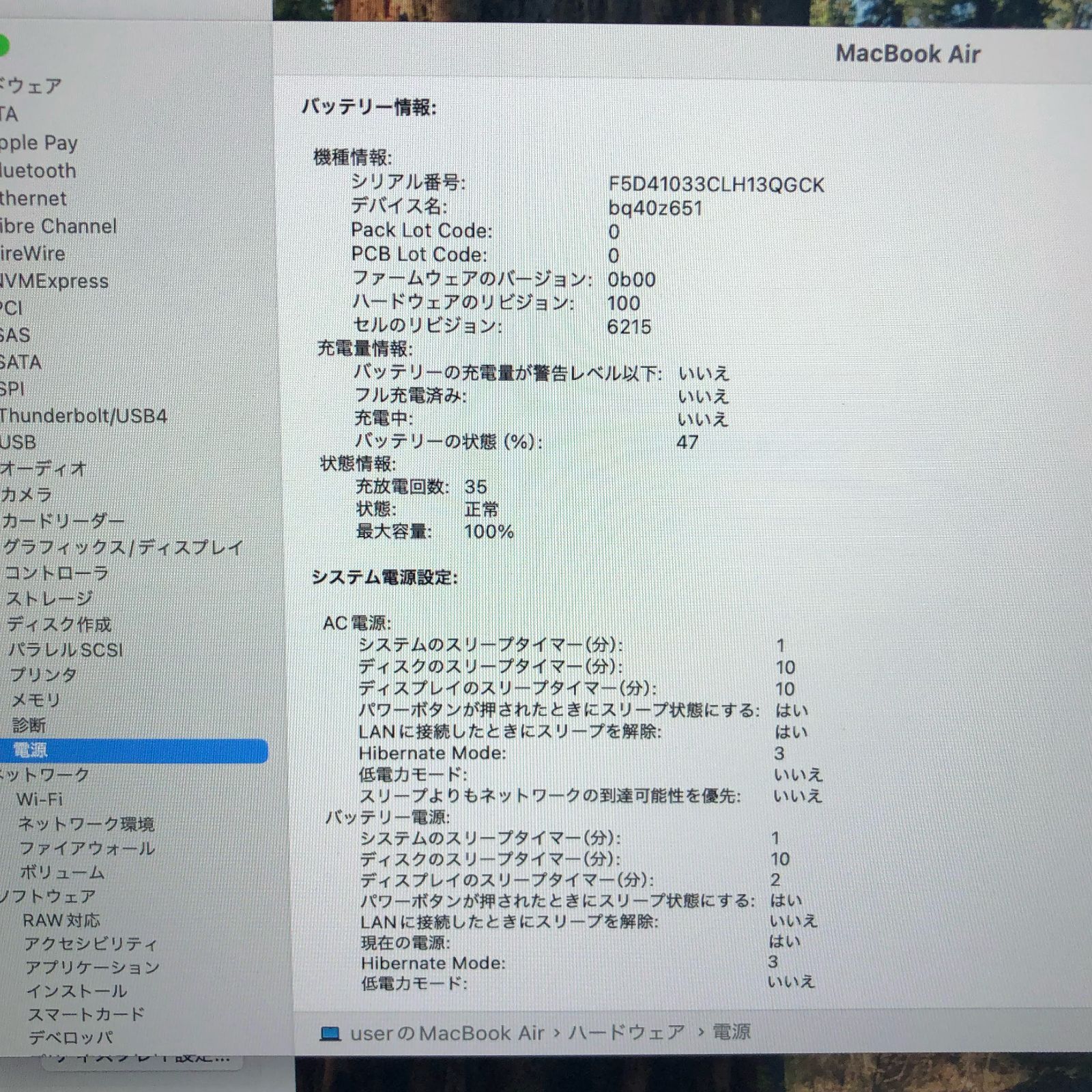
Task: Select Apple Pay in the sidebar
Action: 39,143
